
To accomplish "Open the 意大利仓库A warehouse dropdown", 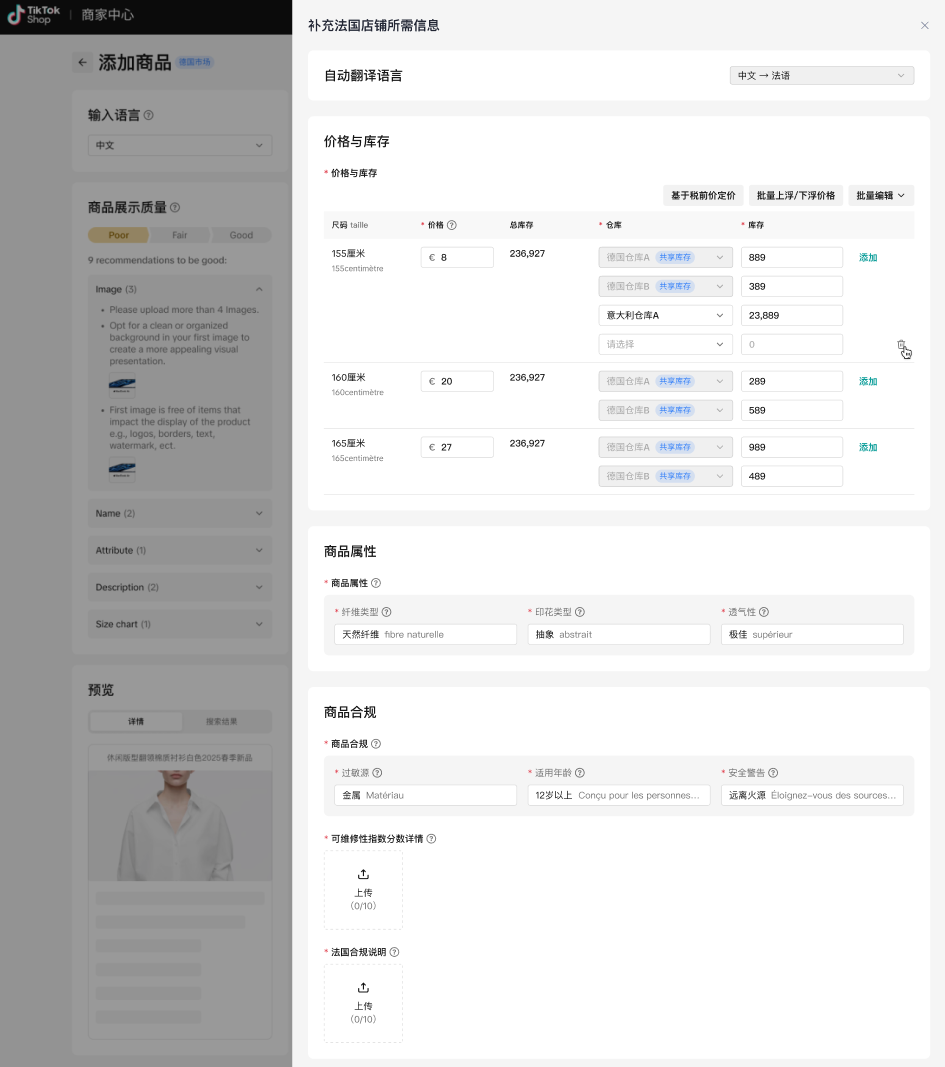I will pyautogui.click(x=664, y=316).
